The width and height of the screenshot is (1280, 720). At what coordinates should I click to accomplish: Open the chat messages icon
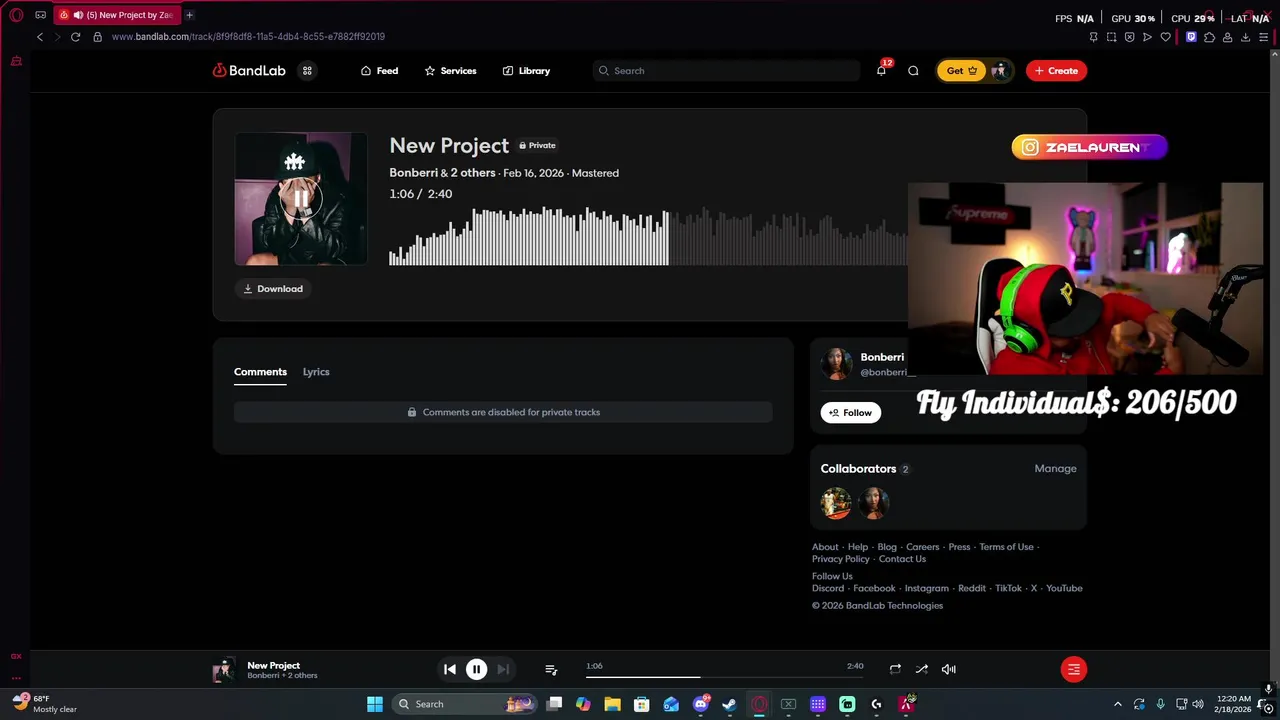913,71
